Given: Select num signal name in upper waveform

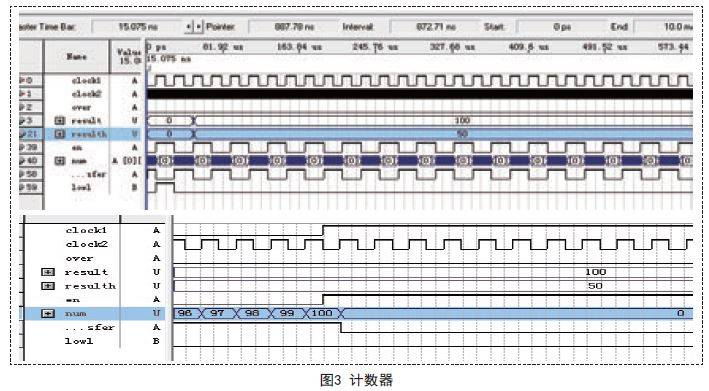Looking at the screenshot, I should coord(79,161).
